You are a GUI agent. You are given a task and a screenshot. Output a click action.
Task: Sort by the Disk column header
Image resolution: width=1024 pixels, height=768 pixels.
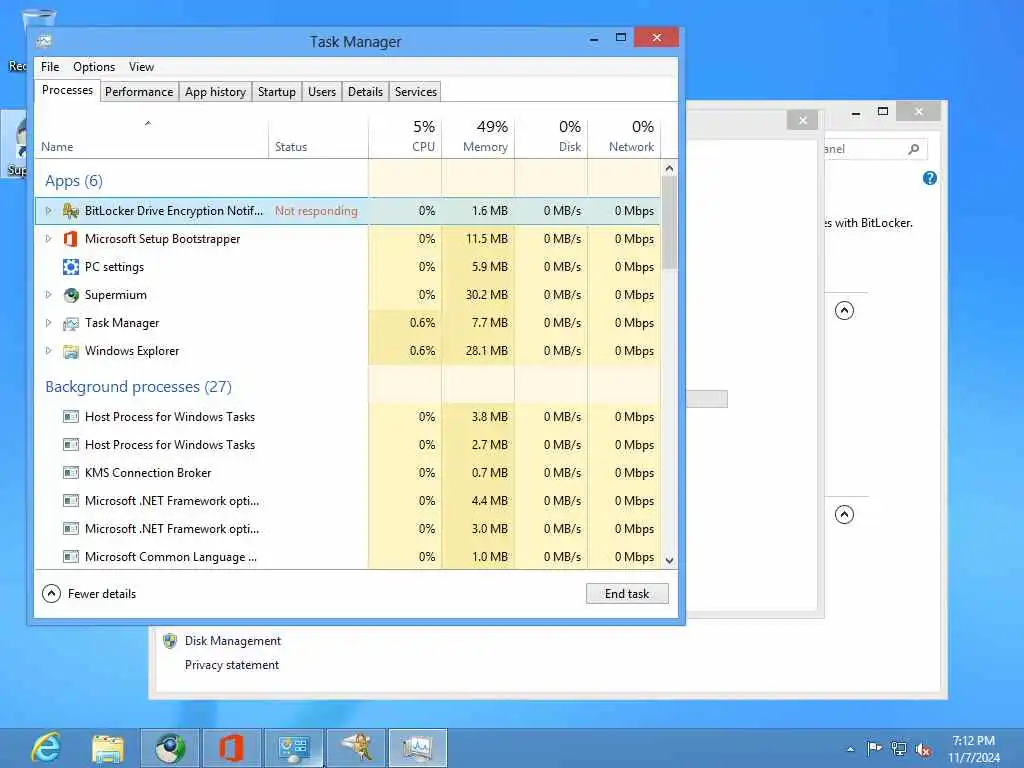(551, 137)
